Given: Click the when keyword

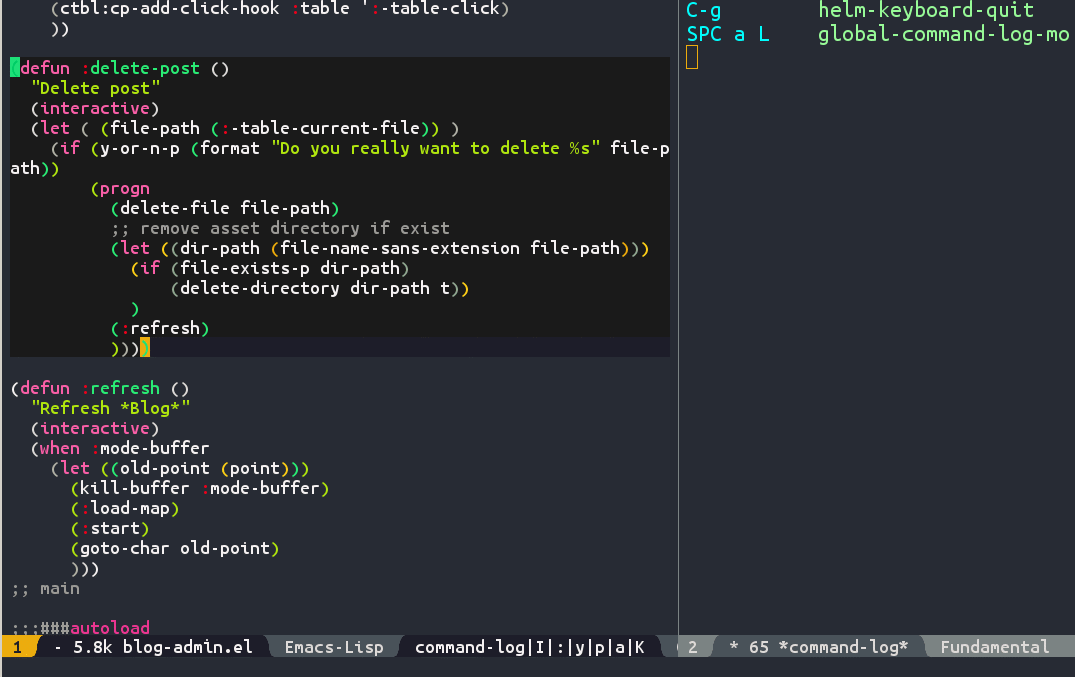Looking at the screenshot, I should (x=60, y=449).
